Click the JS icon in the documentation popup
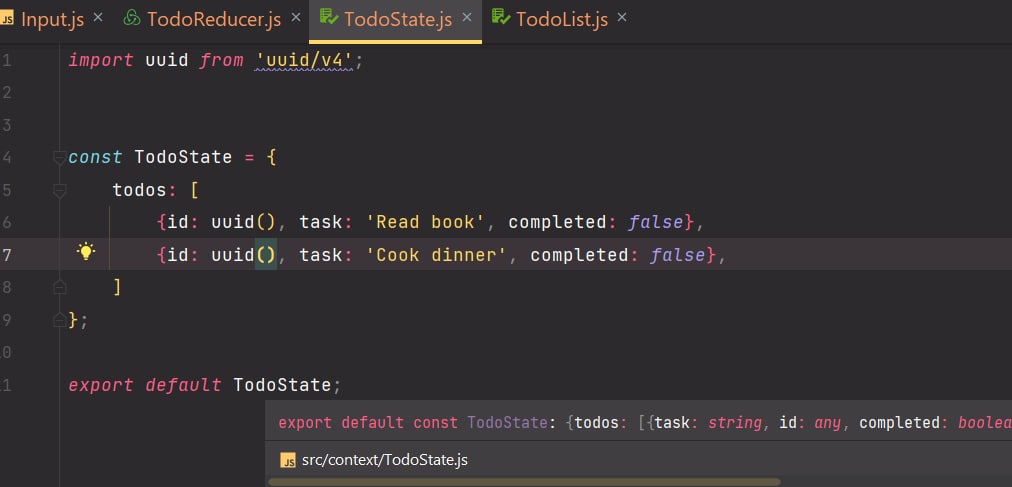 click(287, 460)
